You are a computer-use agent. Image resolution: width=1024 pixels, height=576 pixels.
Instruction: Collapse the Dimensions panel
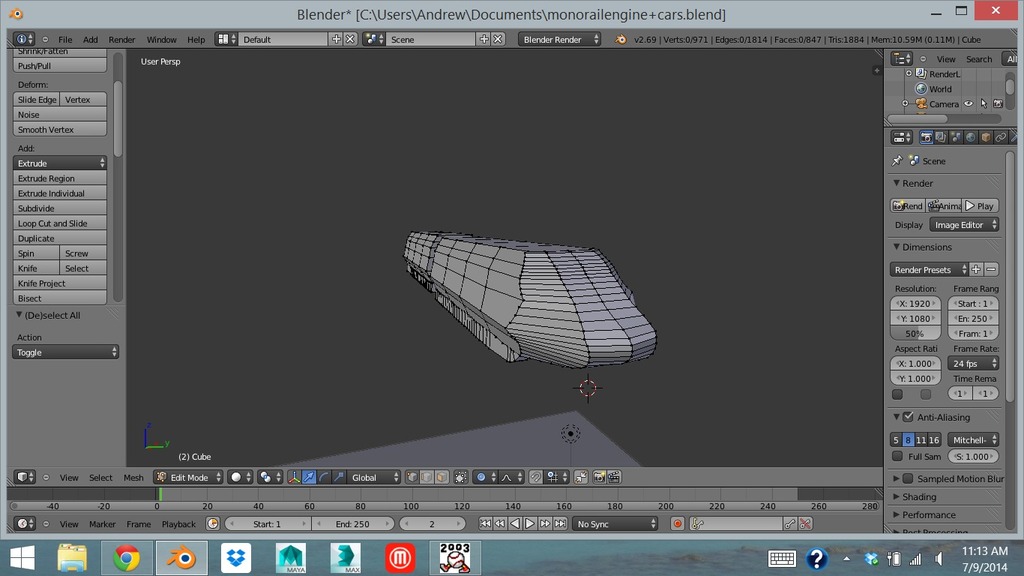(x=897, y=247)
